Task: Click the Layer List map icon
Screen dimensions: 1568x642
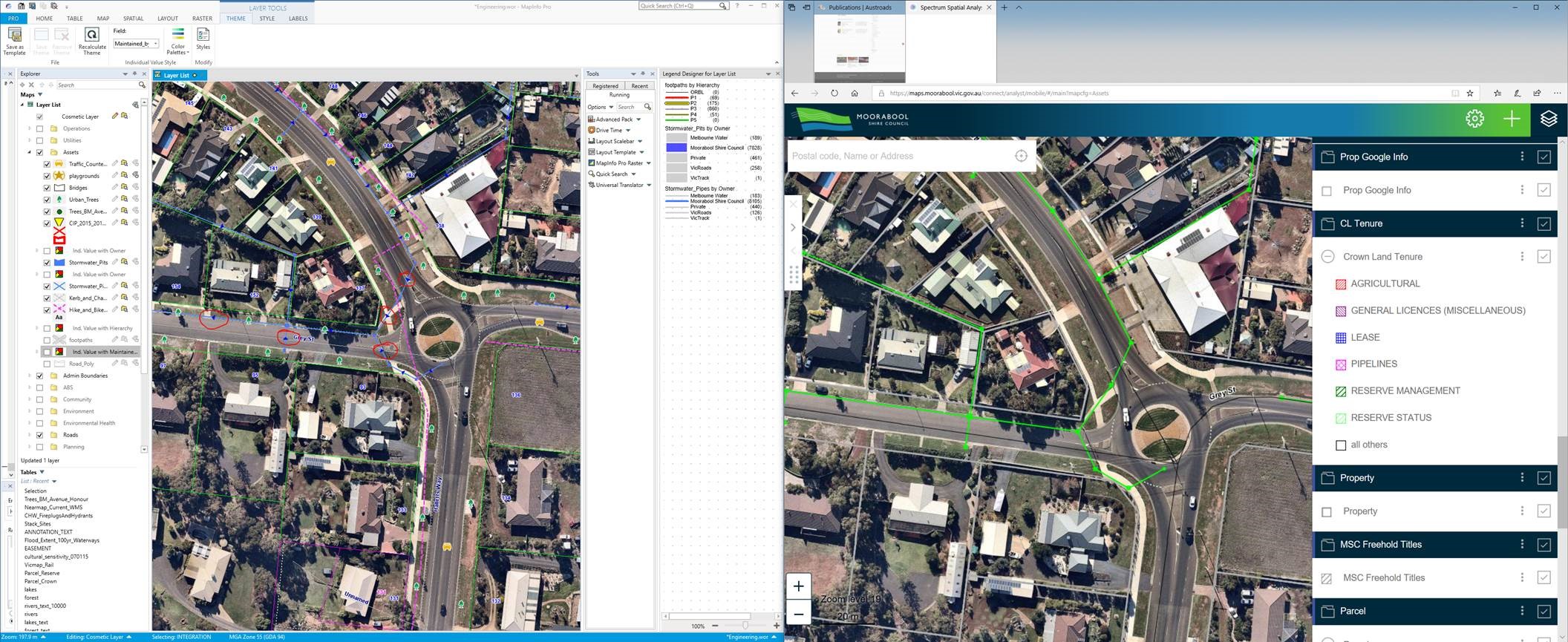Action: click(x=30, y=105)
